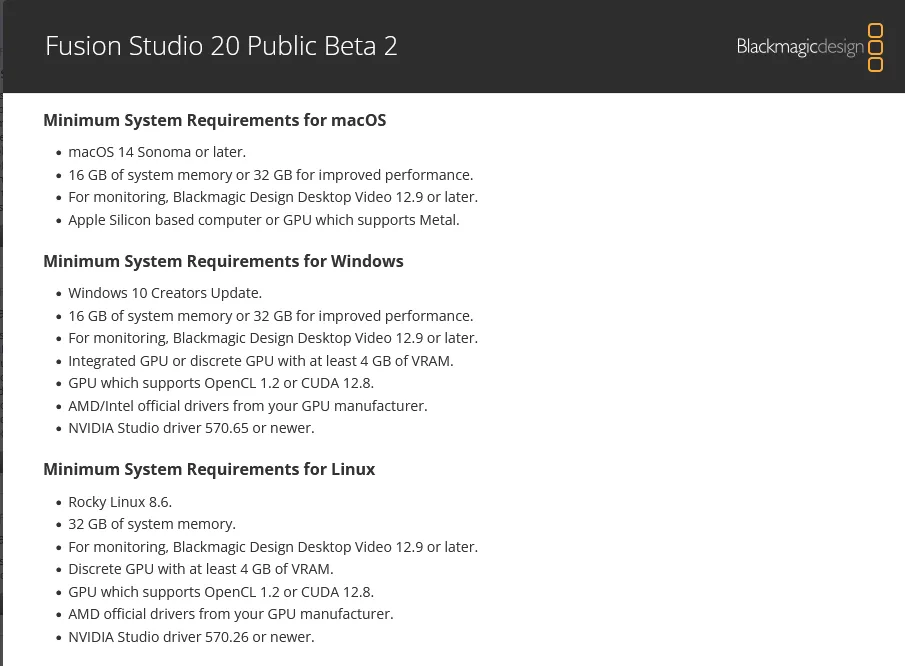Click the 32 GB of system memory line
This screenshot has height=666, width=905.
152,523
